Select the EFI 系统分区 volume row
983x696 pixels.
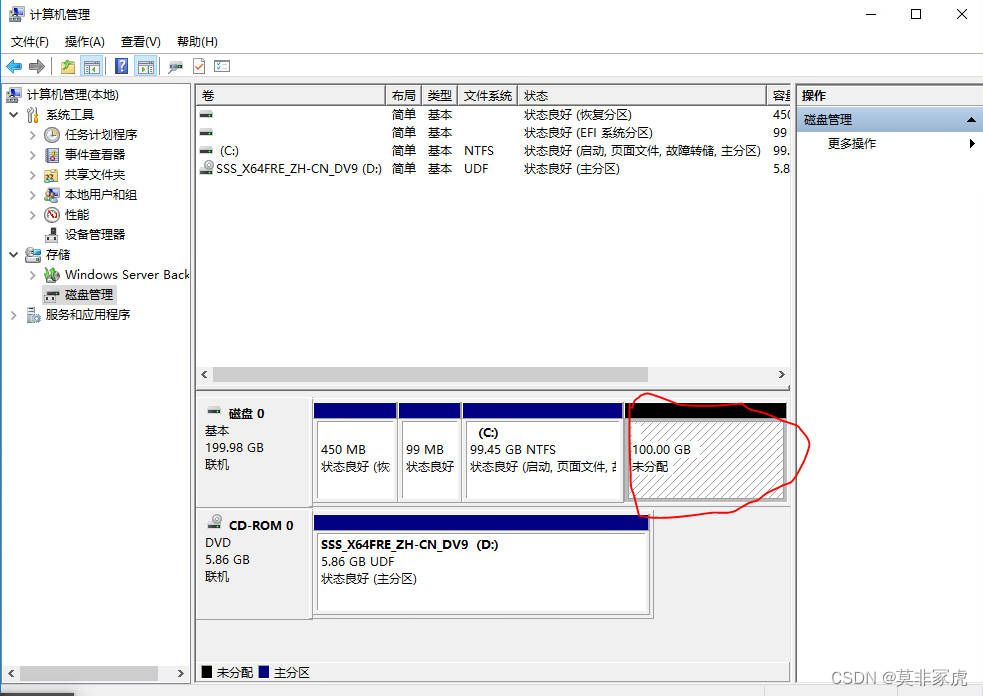493,133
